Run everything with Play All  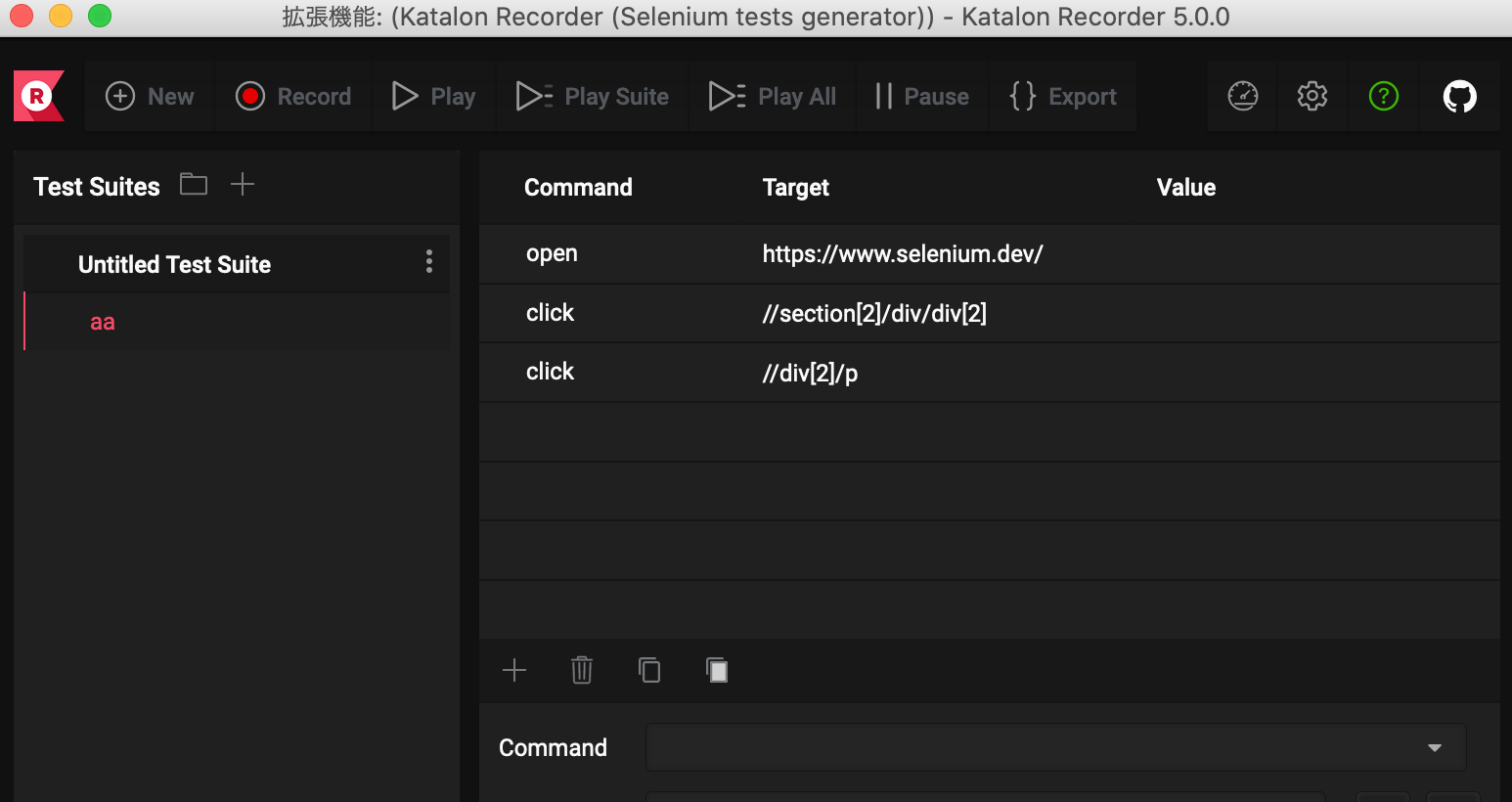[x=773, y=96]
